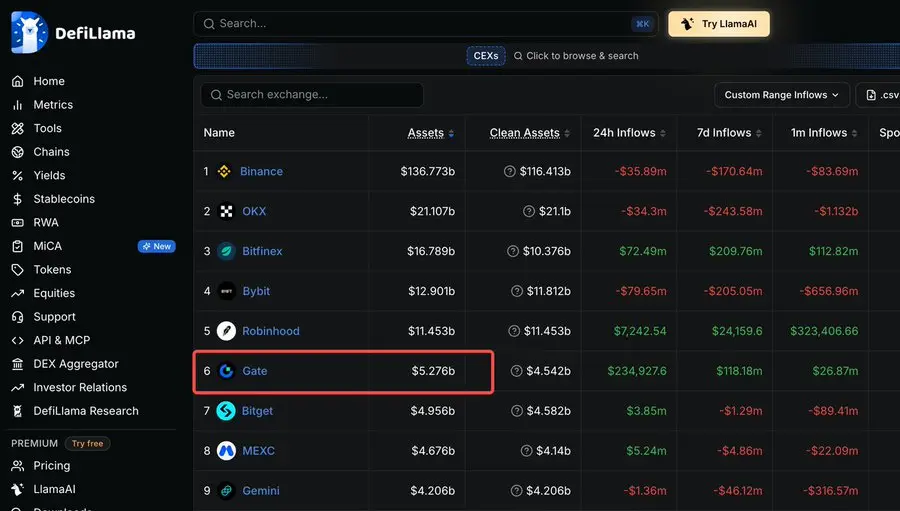
Task: Focus the top Search field
Action: tap(426, 24)
